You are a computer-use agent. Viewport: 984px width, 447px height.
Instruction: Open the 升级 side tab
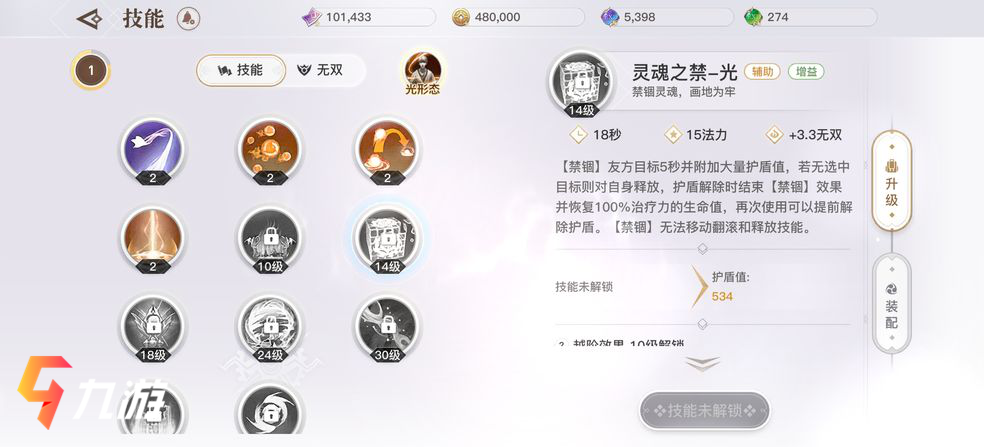click(892, 181)
